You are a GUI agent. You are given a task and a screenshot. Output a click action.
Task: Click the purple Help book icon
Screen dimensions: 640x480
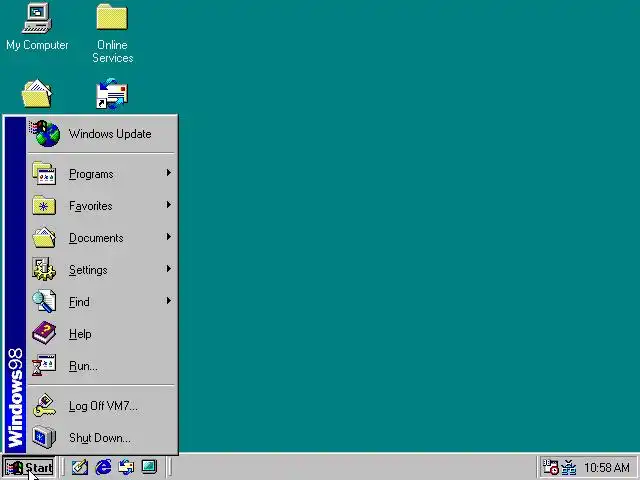click(x=44, y=333)
